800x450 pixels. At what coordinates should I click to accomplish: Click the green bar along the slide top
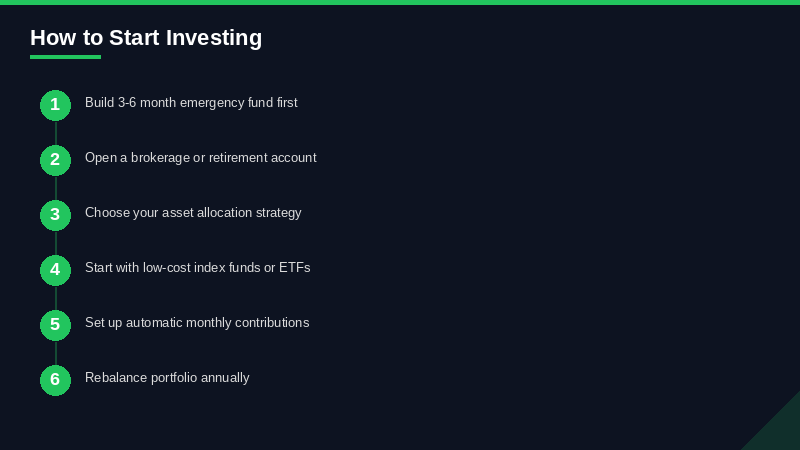coord(400,2)
